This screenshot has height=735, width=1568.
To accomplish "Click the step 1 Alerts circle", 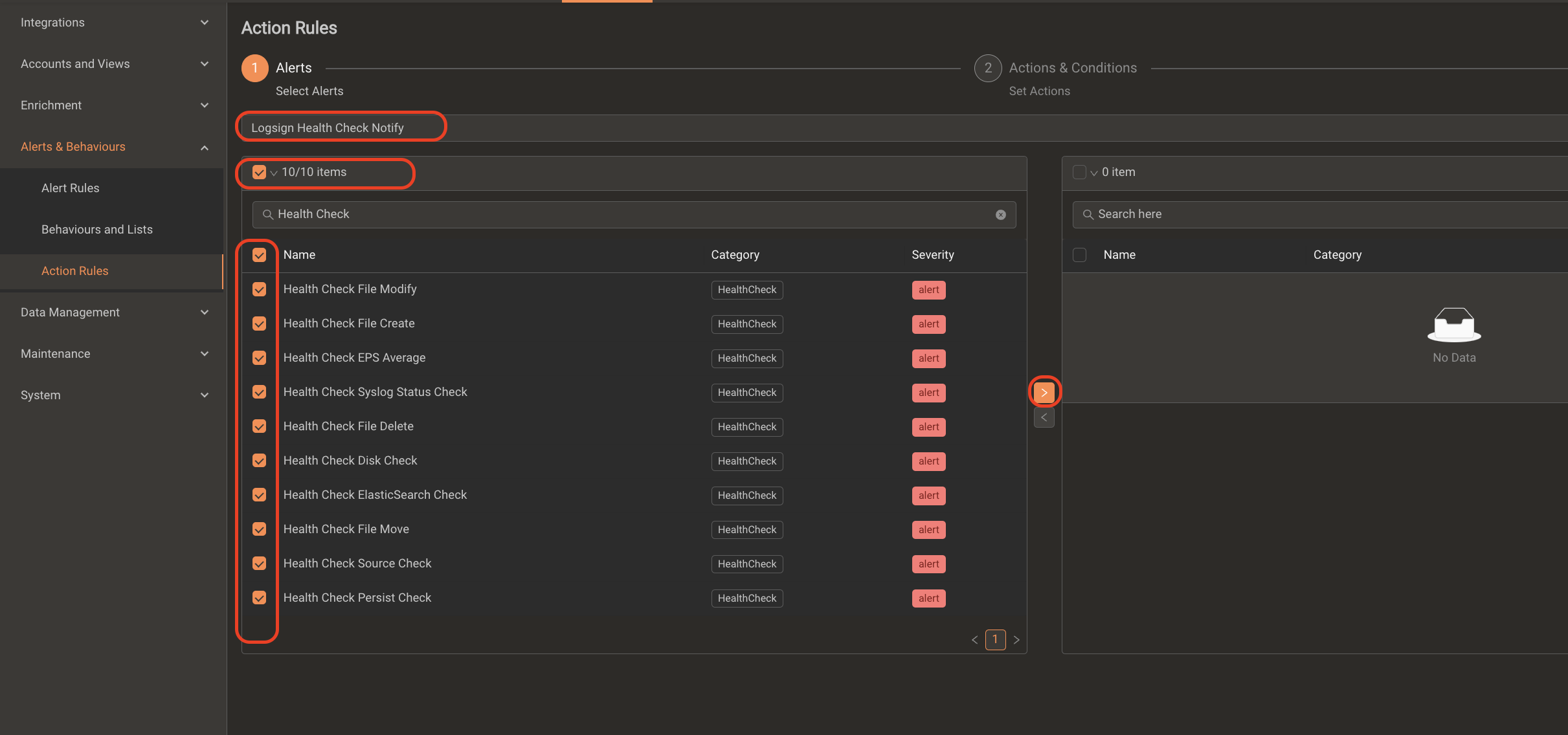I will point(254,68).
